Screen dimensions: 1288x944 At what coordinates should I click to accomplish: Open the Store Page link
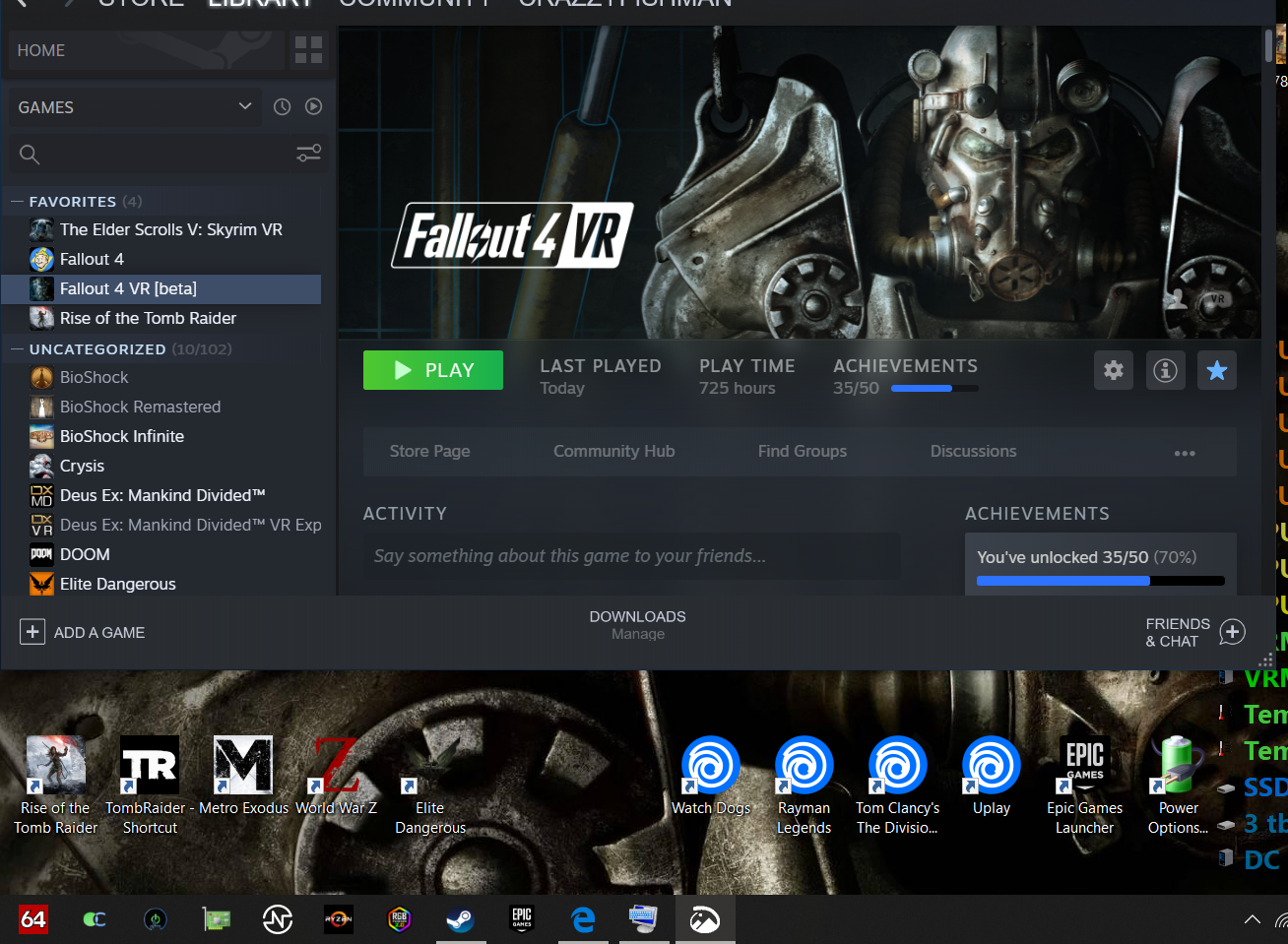[429, 451]
